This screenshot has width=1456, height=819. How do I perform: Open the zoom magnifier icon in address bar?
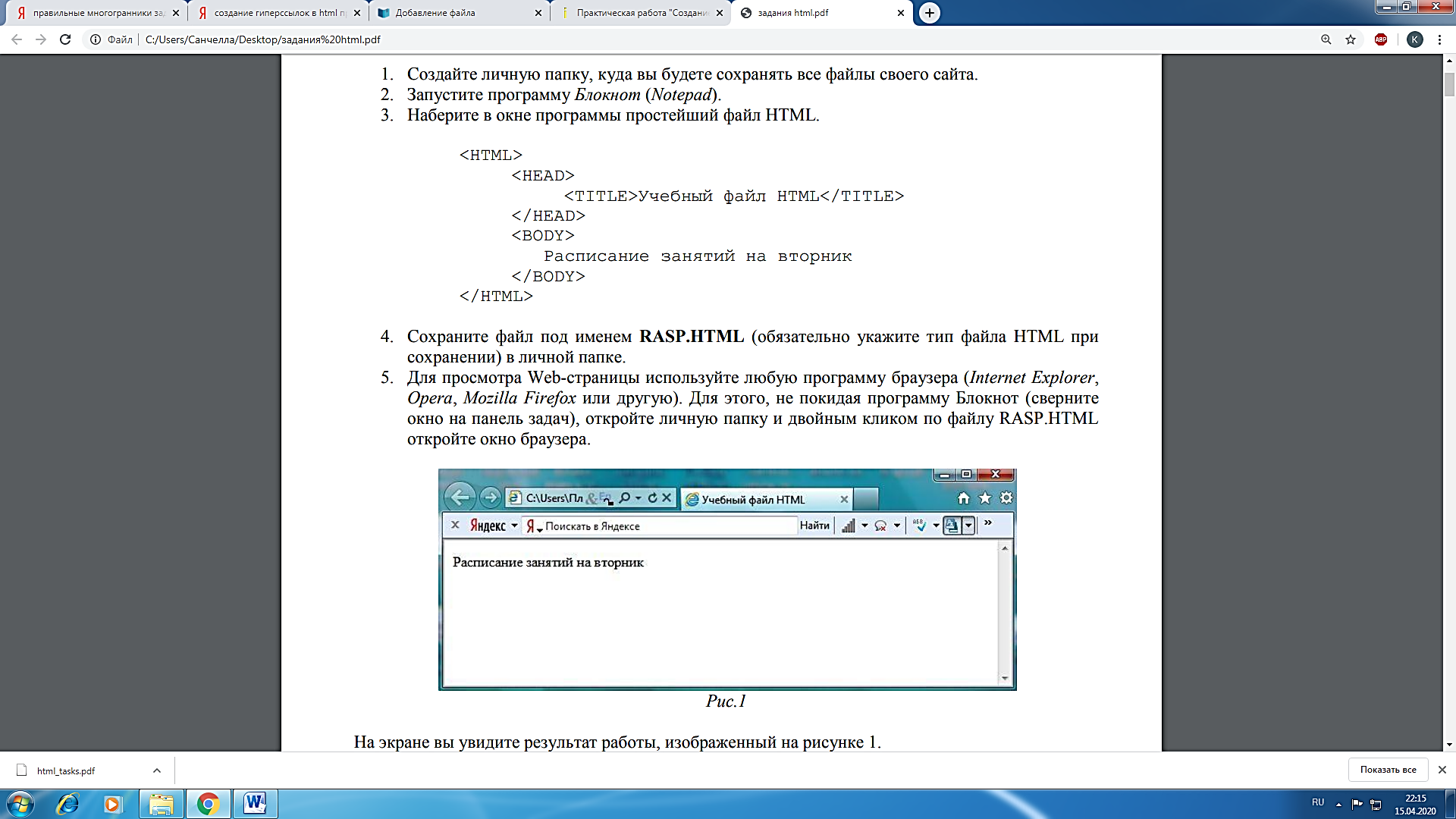(1326, 39)
